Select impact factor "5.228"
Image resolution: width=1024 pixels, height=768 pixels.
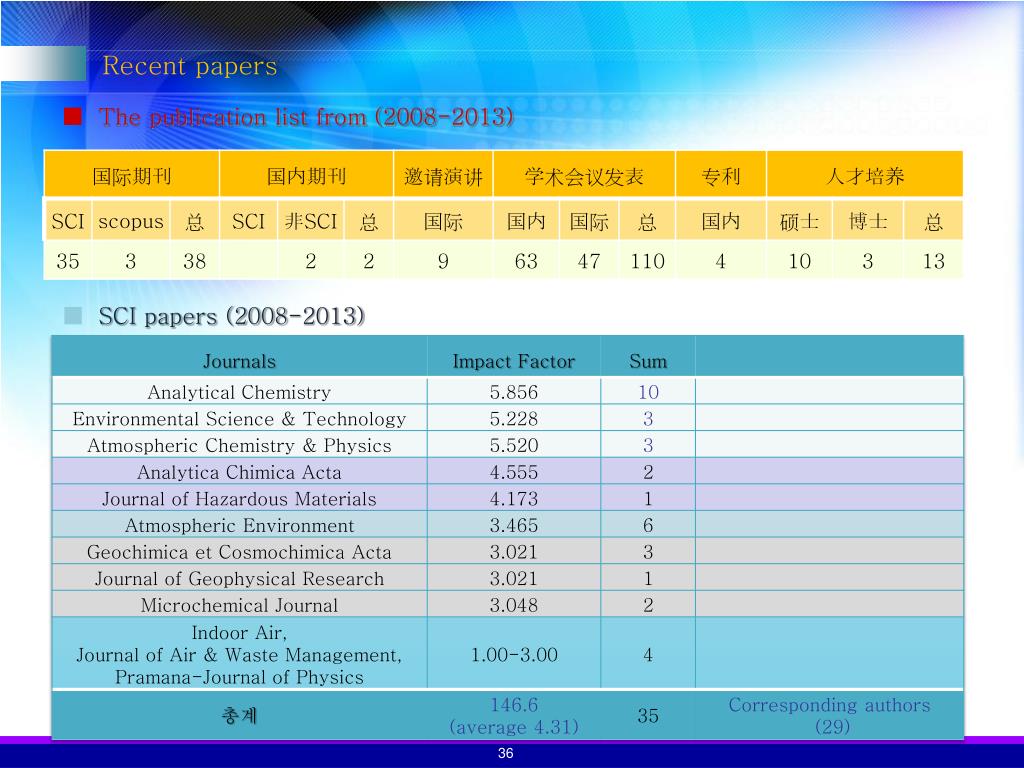pos(514,419)
